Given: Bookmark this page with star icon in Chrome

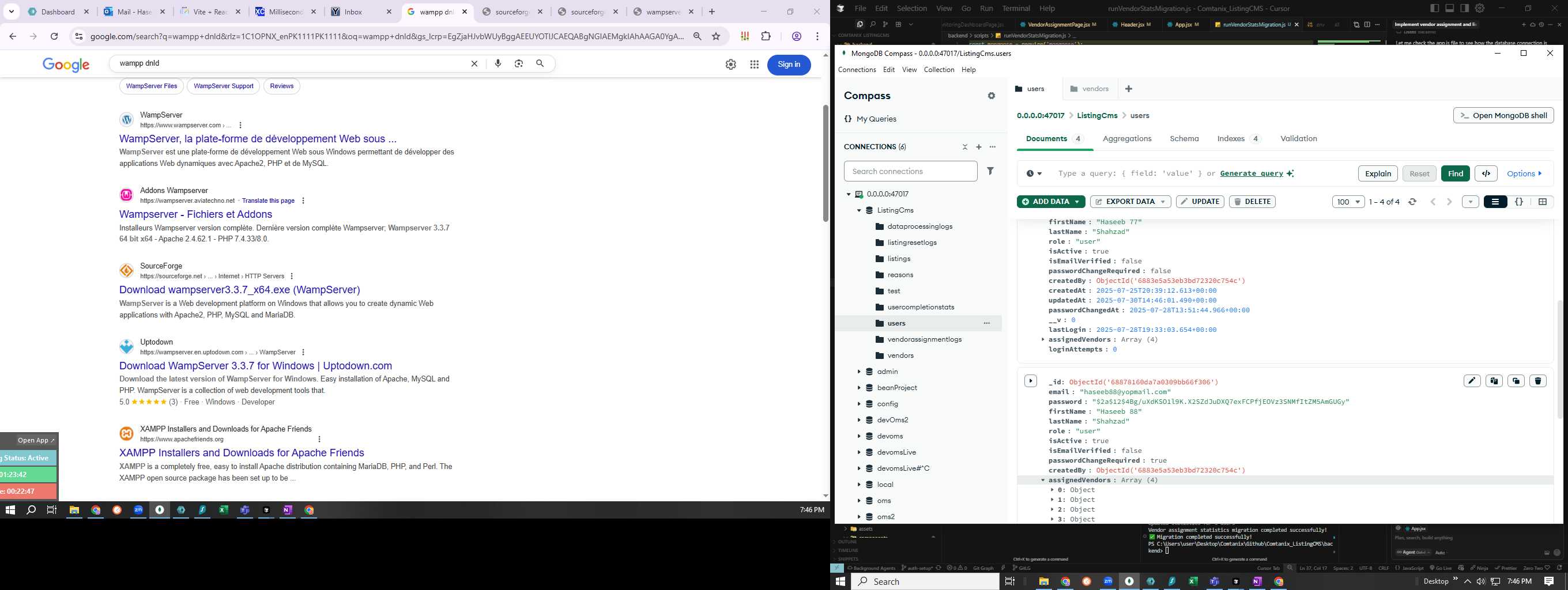Looking at the screenshot, I should click(716, 36).
